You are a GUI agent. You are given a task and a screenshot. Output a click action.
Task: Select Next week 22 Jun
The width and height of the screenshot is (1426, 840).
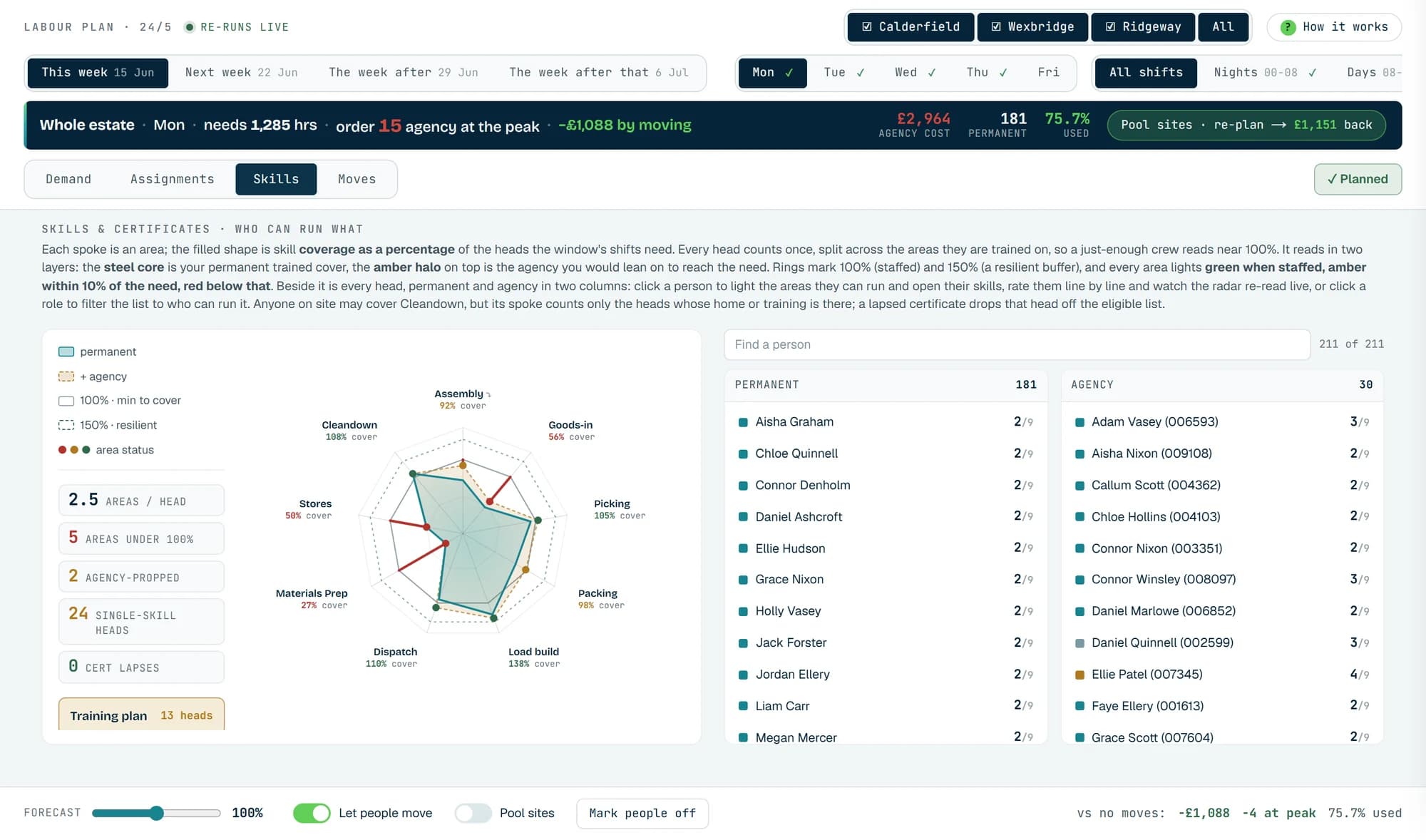point(241,73)
